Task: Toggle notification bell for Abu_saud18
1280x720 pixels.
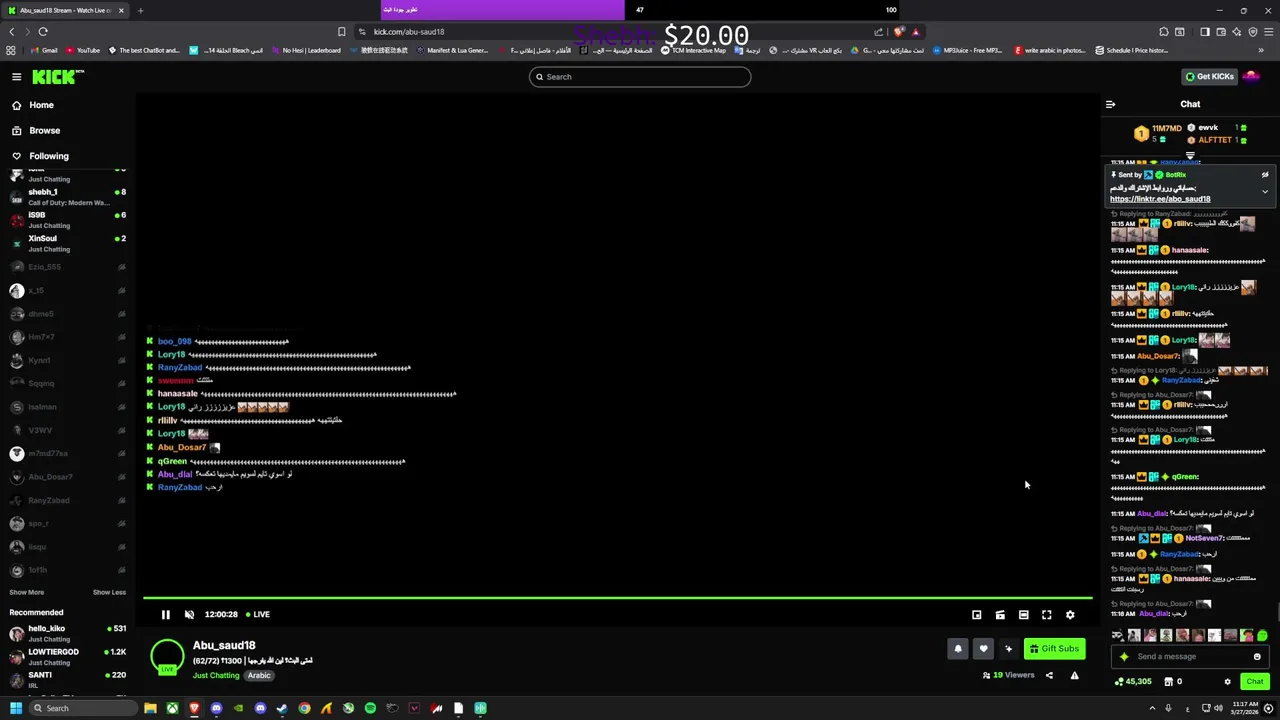Action: click(x=958, y=649)
